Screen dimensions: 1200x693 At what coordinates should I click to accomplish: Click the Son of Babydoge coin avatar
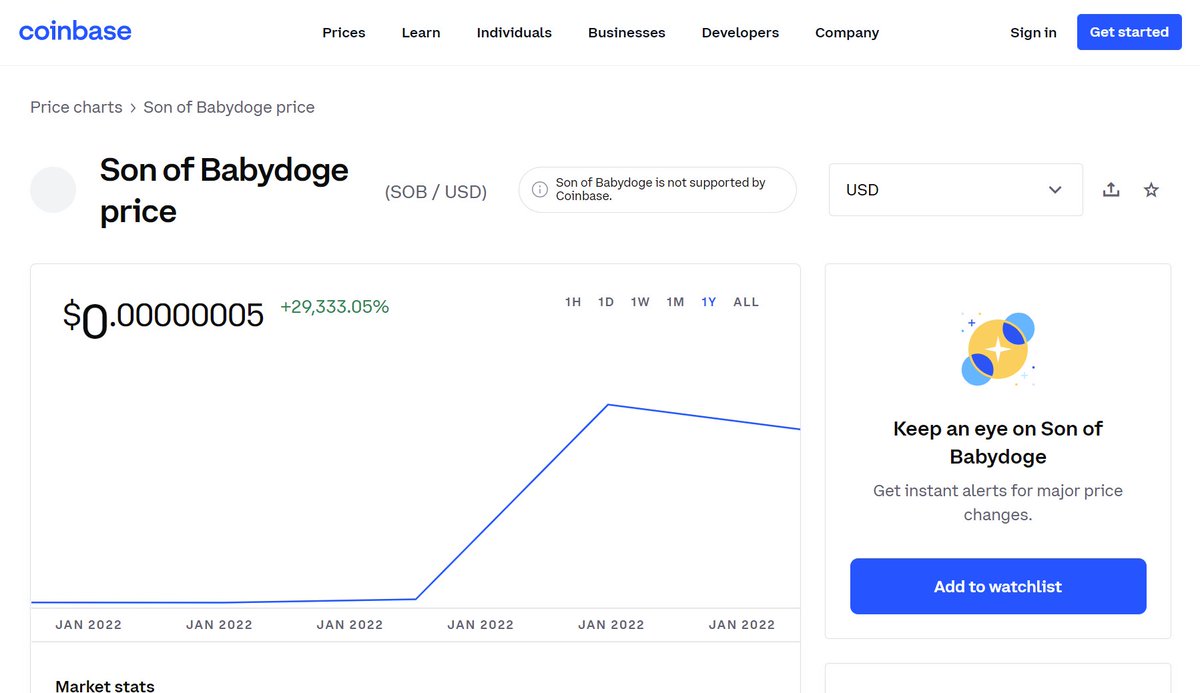tap(53, 190)
